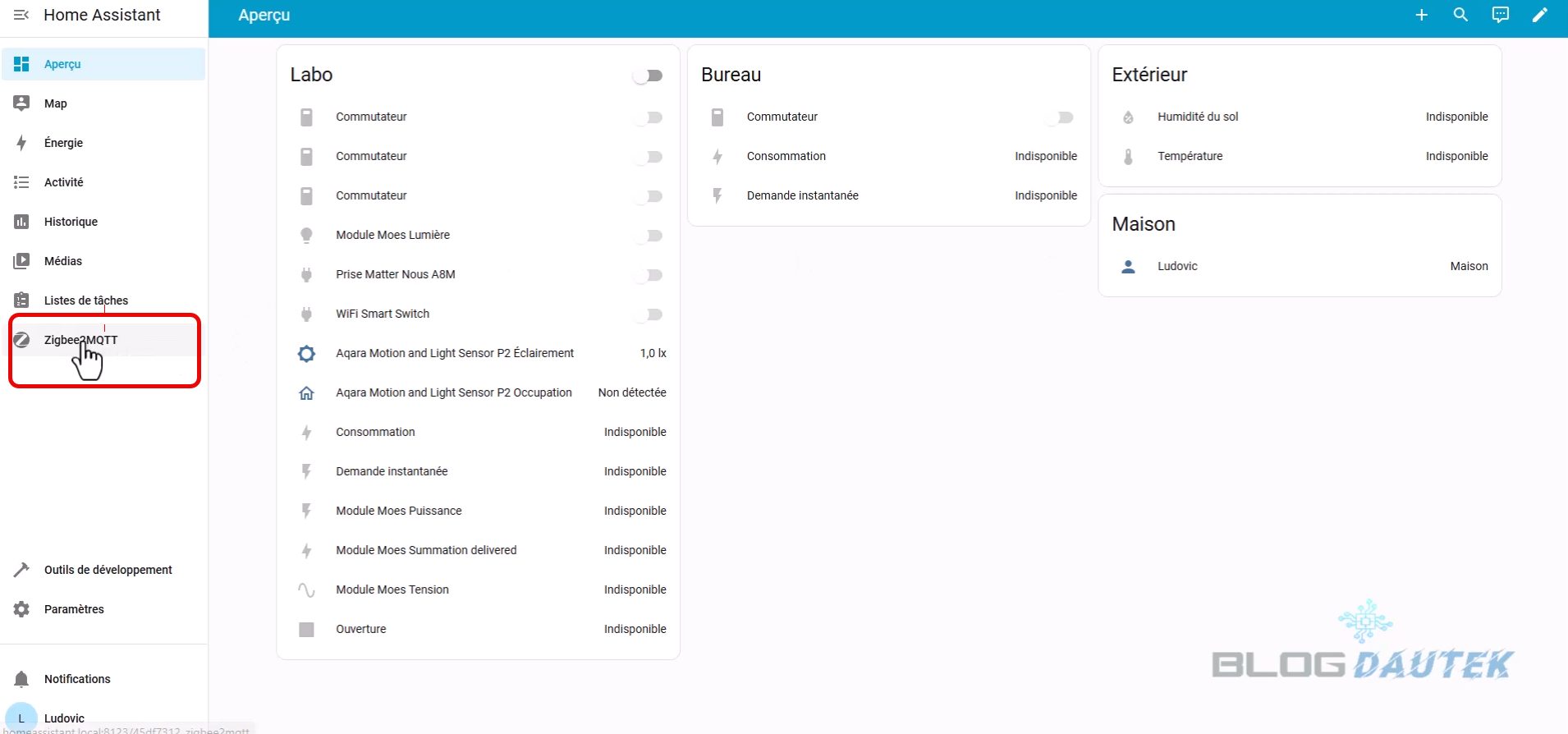Viewport: 1568px width, 734px height.
Task: Open Paramètres in the sidebar
Action: [x=74, y=609]
